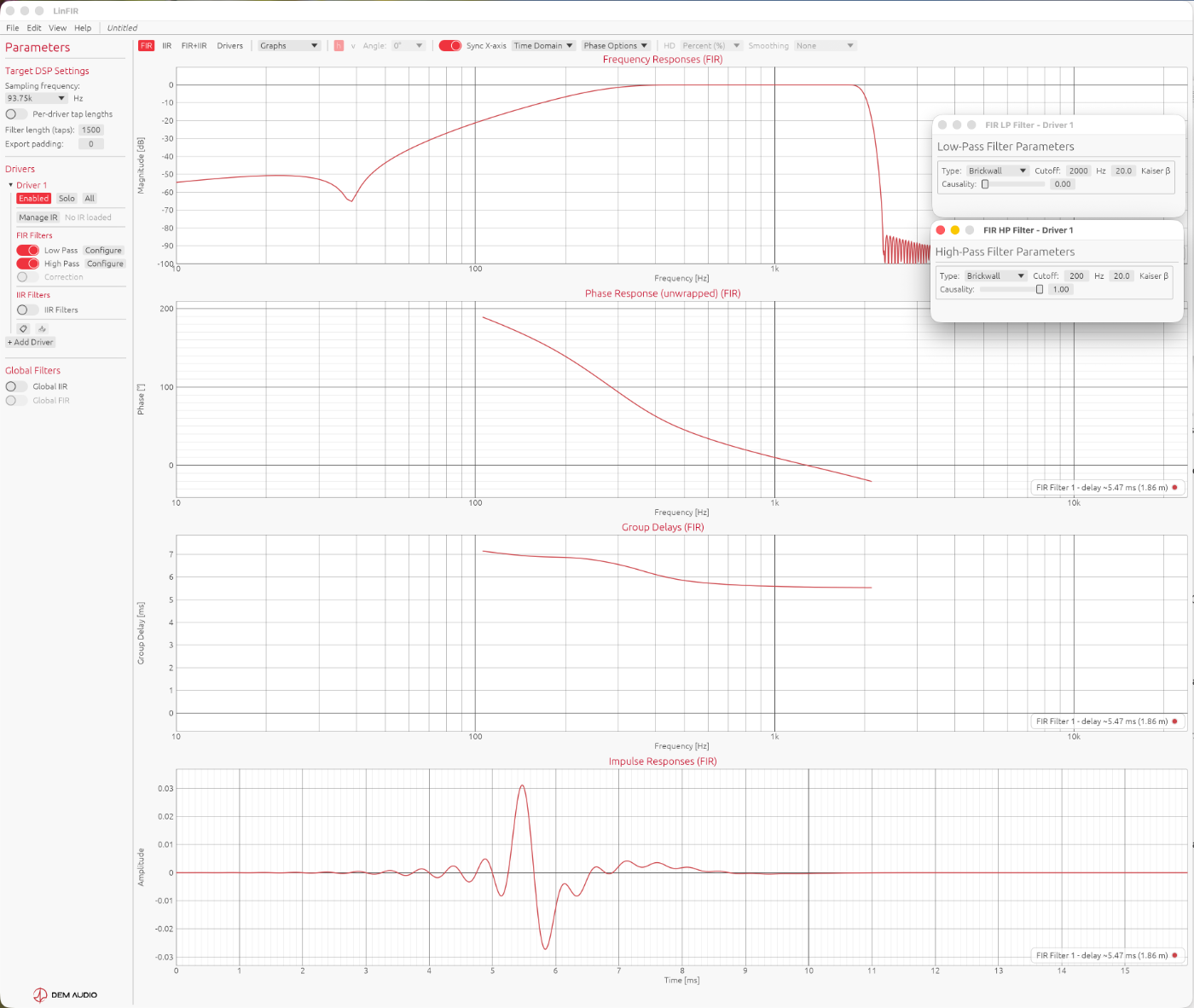Image resolution: width=1194 pixels, height=1008 pixels.
Task: Click the red legend dot in Impulse Responses graph
Action: tap(1174, 955)
